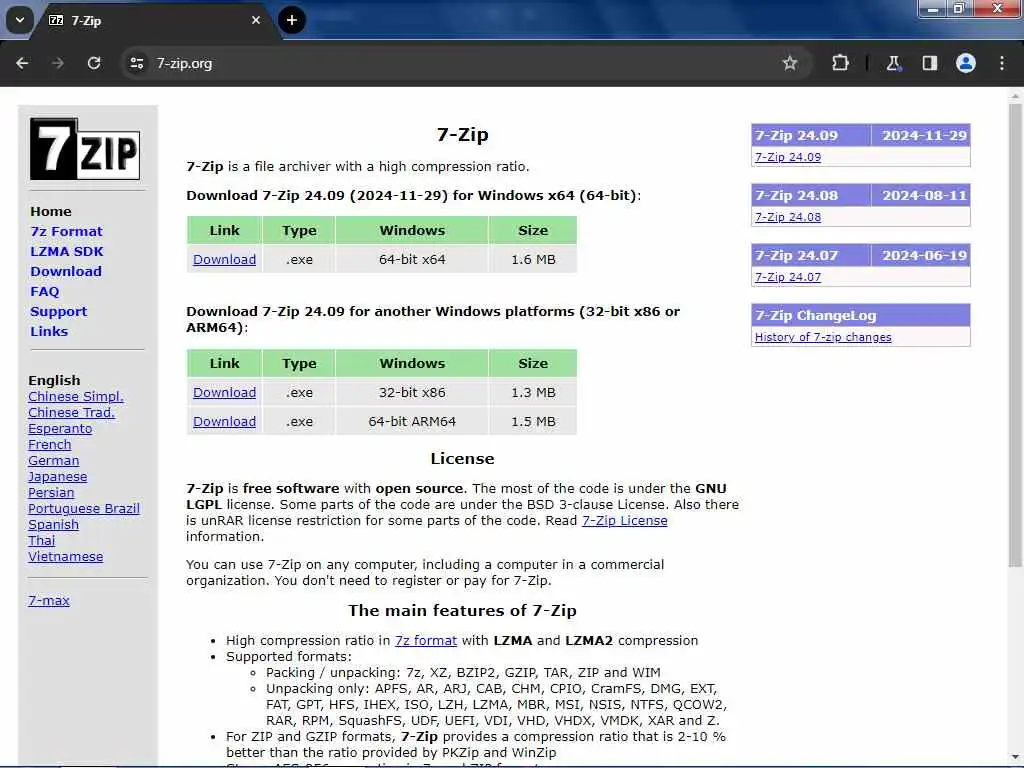Reload the 7-zip.org page
1024x768 pixels.
[x=94, y=63]
